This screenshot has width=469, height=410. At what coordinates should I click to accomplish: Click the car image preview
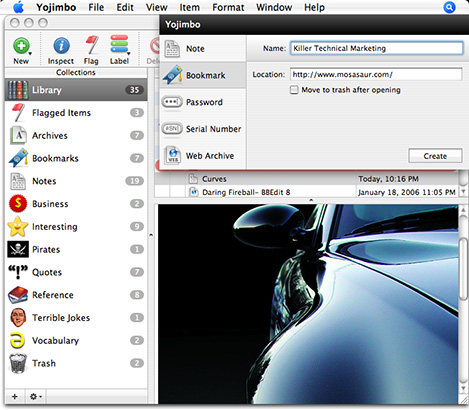click(x=308, y=304)
